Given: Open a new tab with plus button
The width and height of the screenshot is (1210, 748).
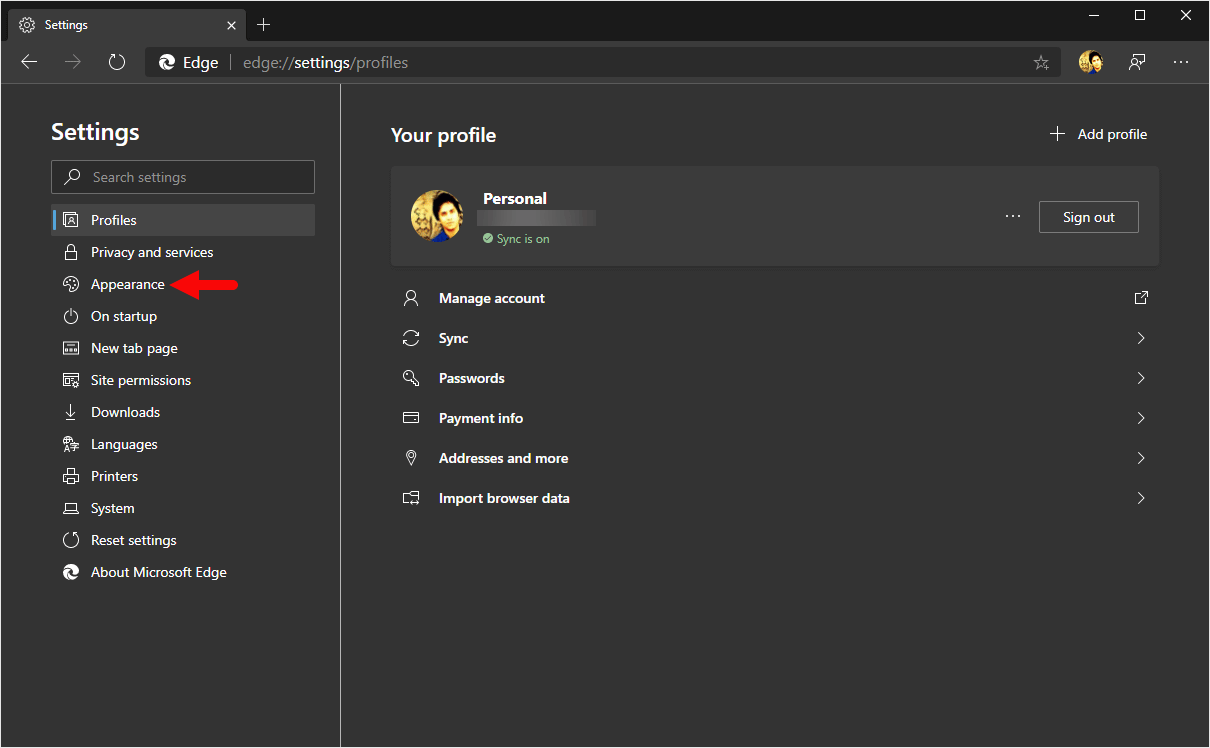Looking at the screenshot, I should (x=264, y=24).
